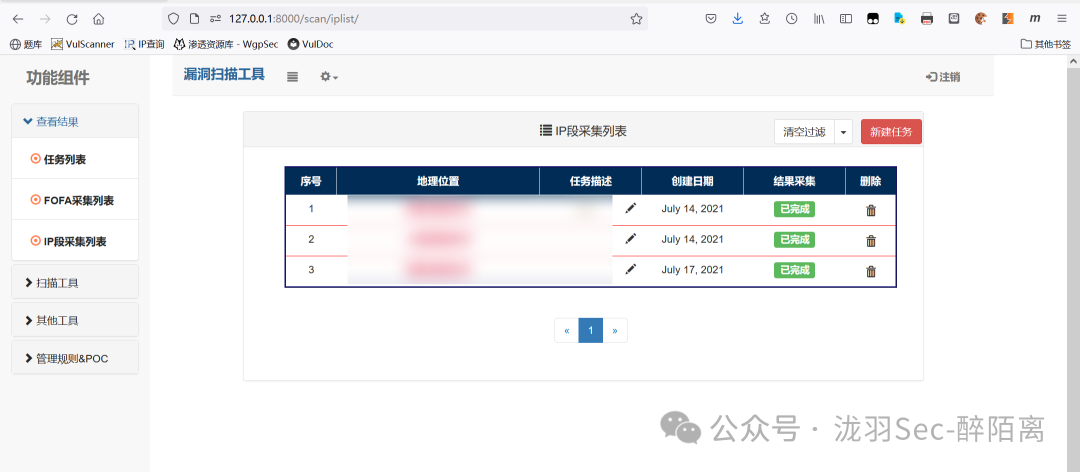Open the 其他书签 bookmarks folder
The image size is (1080, 472).
1045,44
